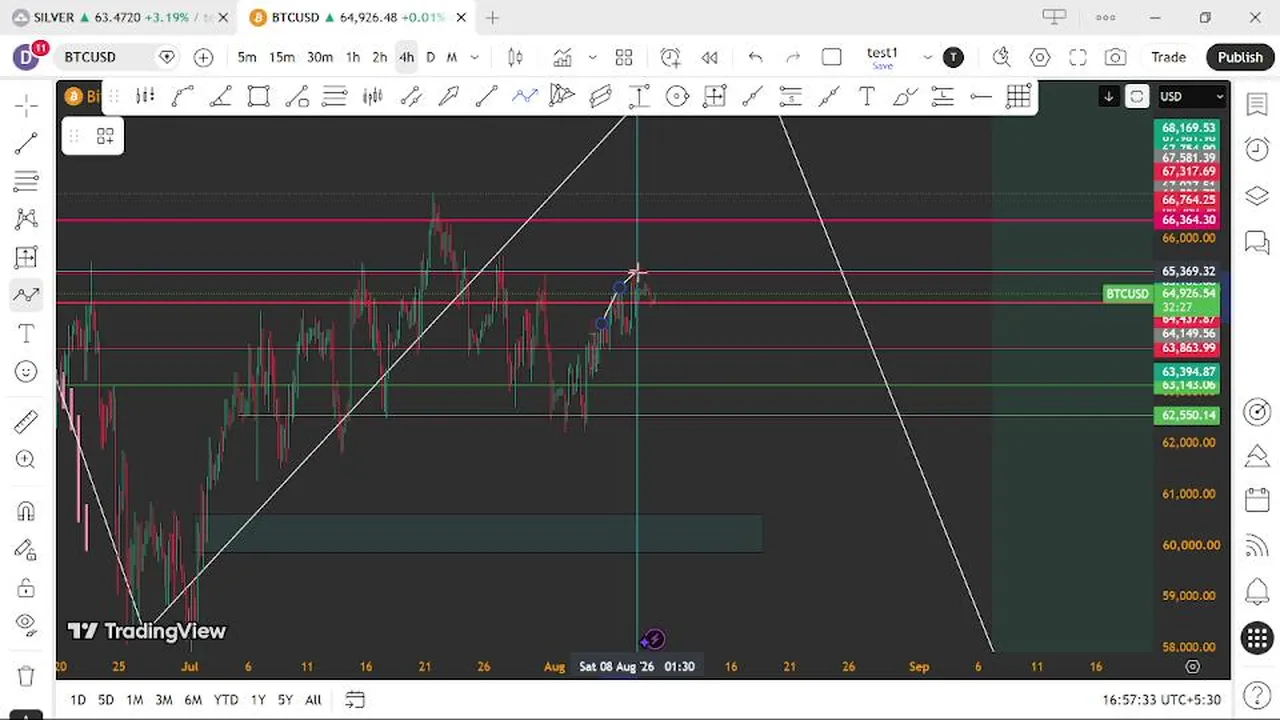Open the help center question icon
The width and height of the screenshot is (1280, 720).
[x=1257, y=696]
